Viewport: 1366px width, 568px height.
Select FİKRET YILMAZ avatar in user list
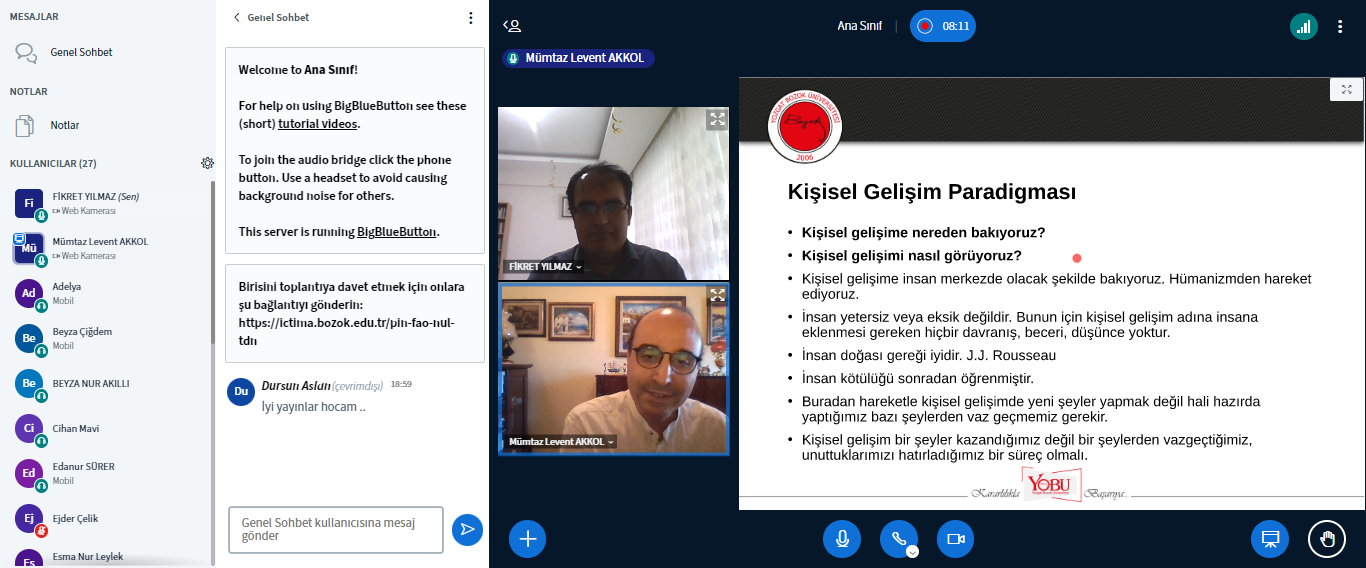pyautogui.click(x=30, y=204)
